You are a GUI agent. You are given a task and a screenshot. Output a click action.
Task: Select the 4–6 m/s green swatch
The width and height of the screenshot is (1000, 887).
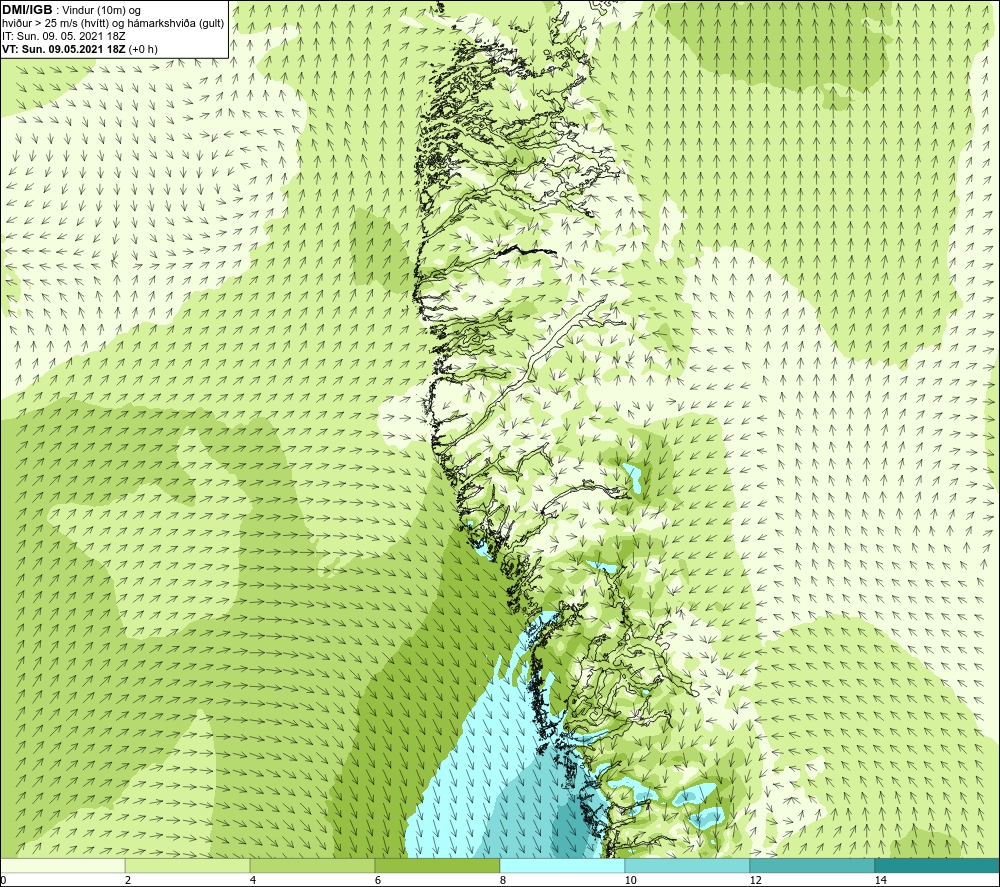click(312, 865)
